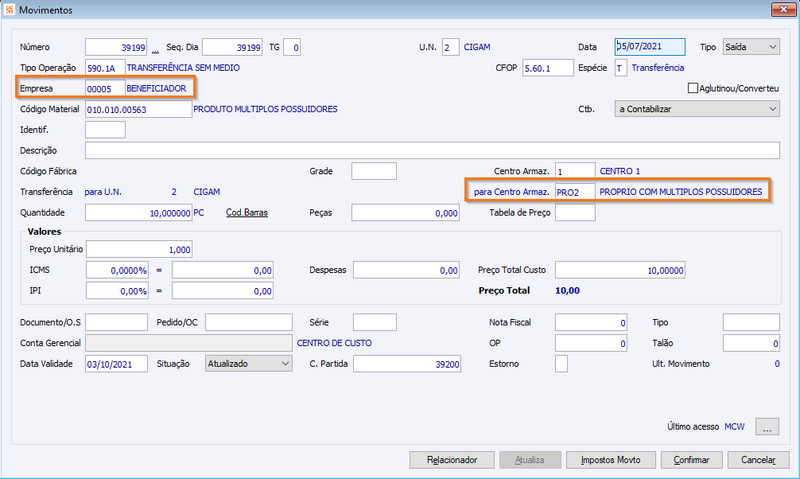Click the Descrição input field
This screenshot has height=479, width=800.
432,150
